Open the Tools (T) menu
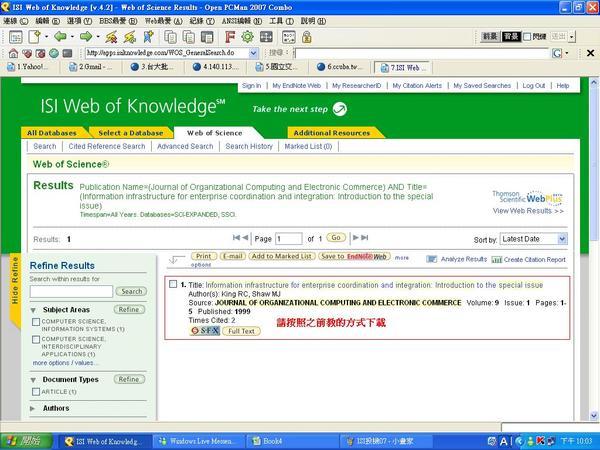Screen dimensions: 600x450 [x=281, y=21]
